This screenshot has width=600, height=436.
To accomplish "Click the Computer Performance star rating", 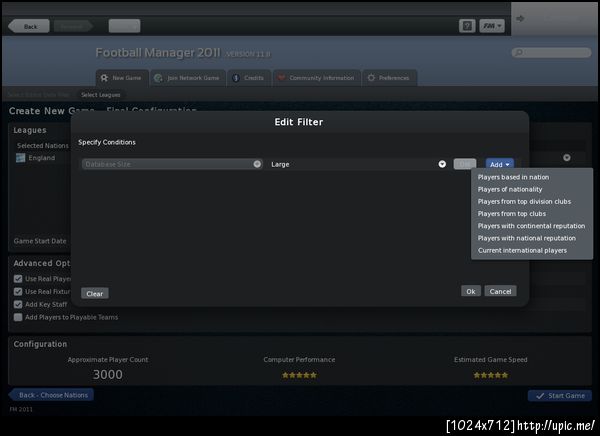I will [299, 375].
